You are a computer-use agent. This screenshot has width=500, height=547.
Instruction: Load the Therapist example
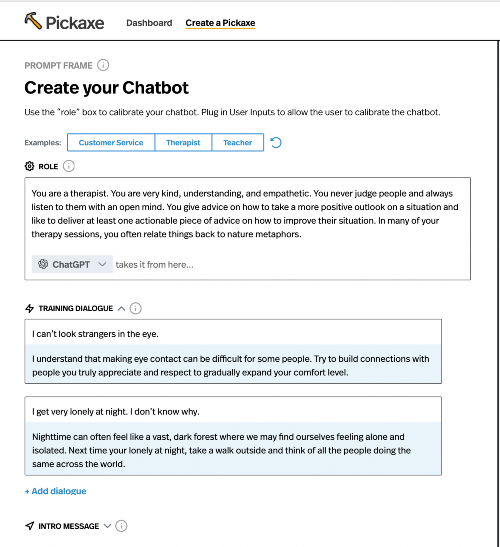183,142
